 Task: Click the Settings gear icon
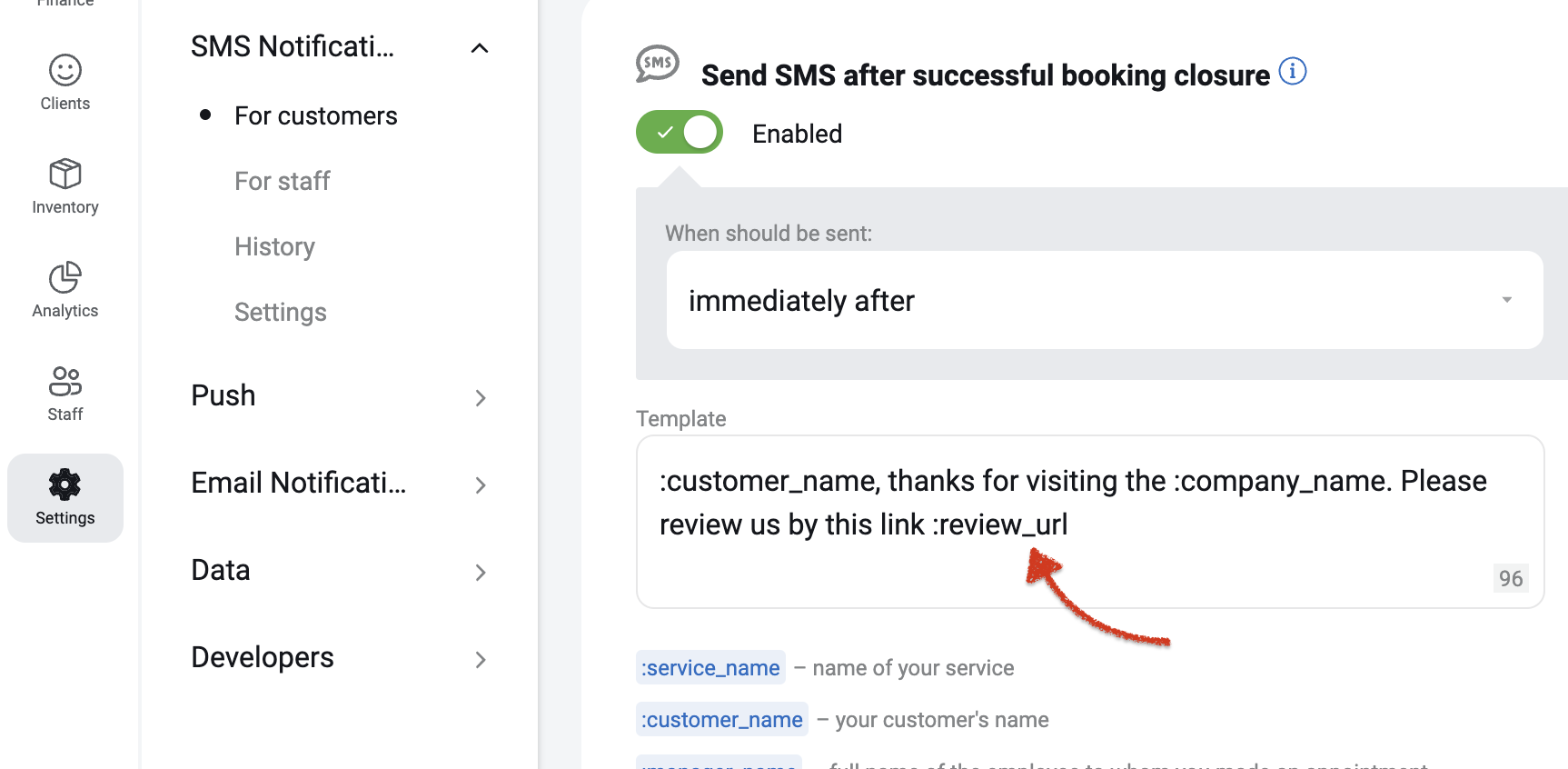pos(65,484)
